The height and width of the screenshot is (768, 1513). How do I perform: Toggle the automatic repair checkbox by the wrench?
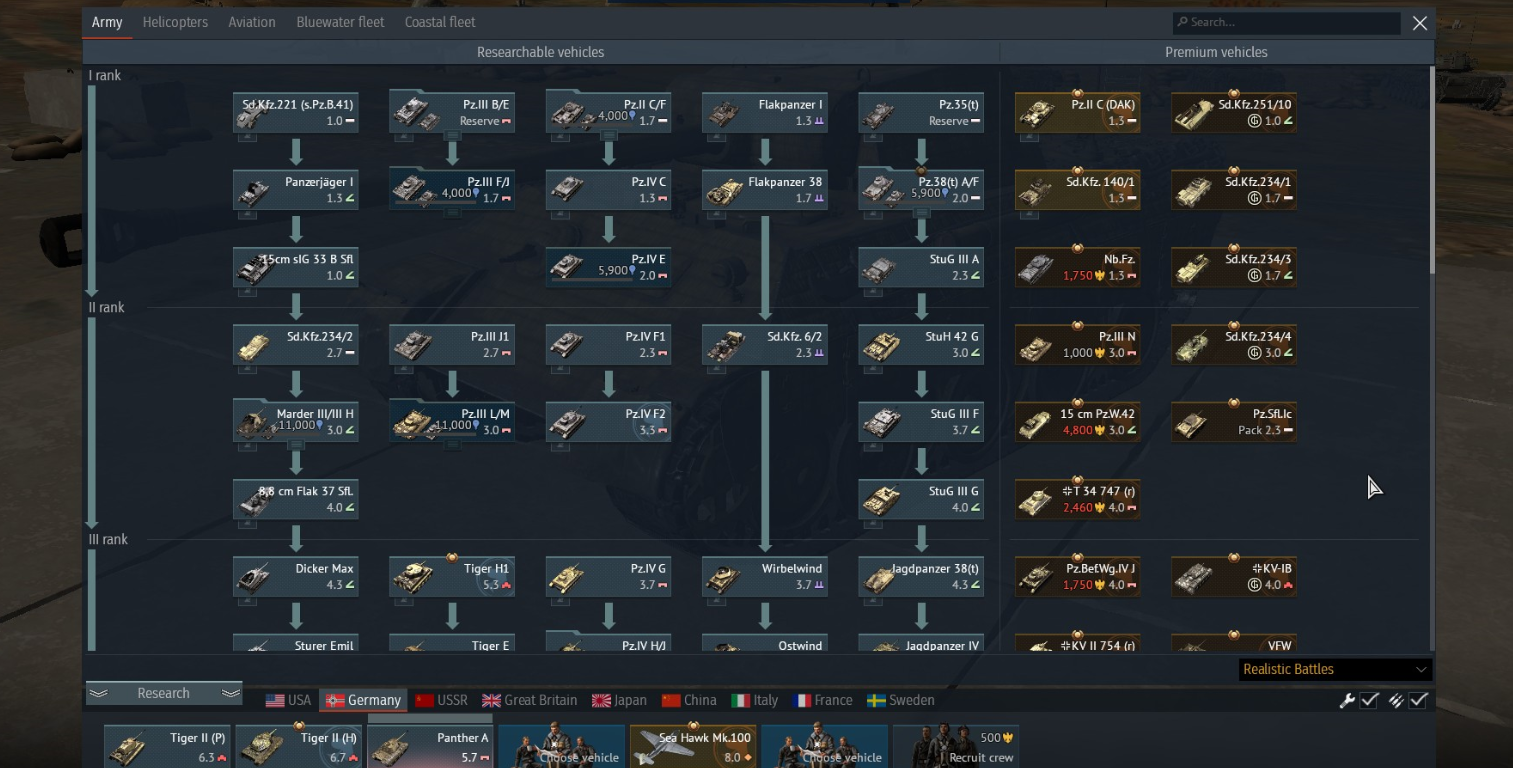click(x=1370, y=701)
